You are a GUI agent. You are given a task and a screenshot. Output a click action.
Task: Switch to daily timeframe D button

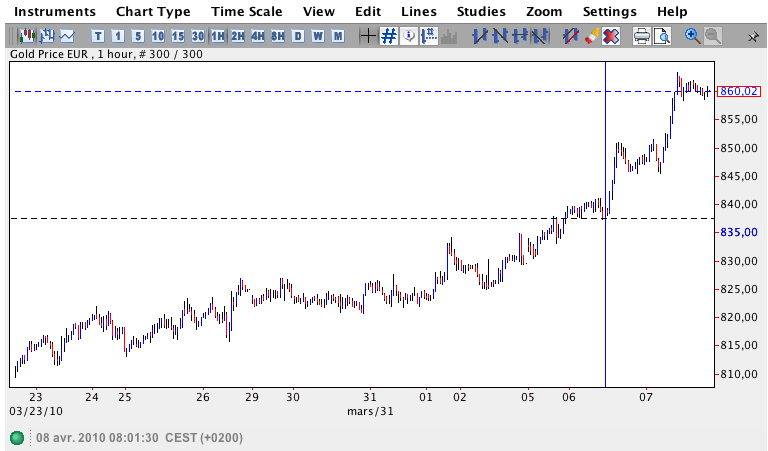[x=298, y=36]
